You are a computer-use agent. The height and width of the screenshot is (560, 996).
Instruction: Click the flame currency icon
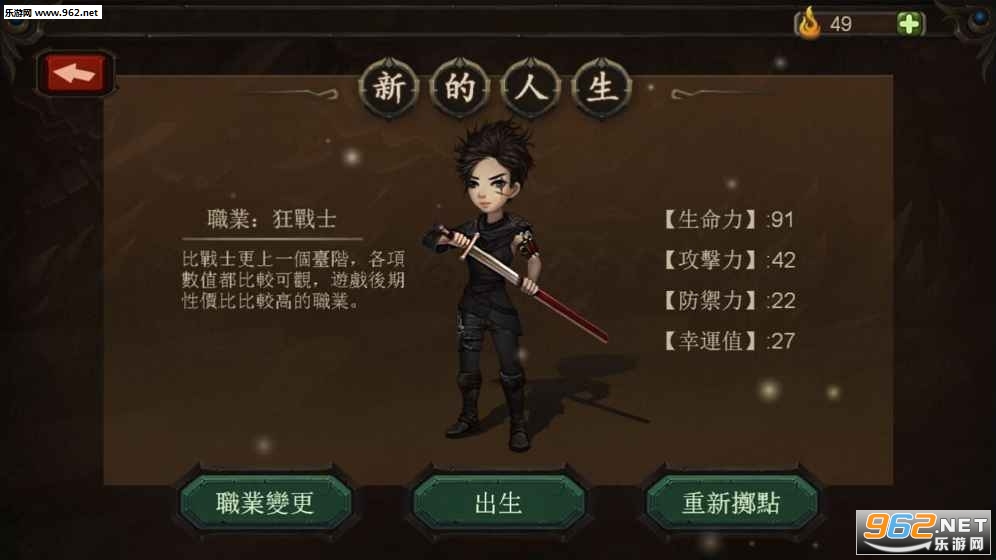point(809,23)
